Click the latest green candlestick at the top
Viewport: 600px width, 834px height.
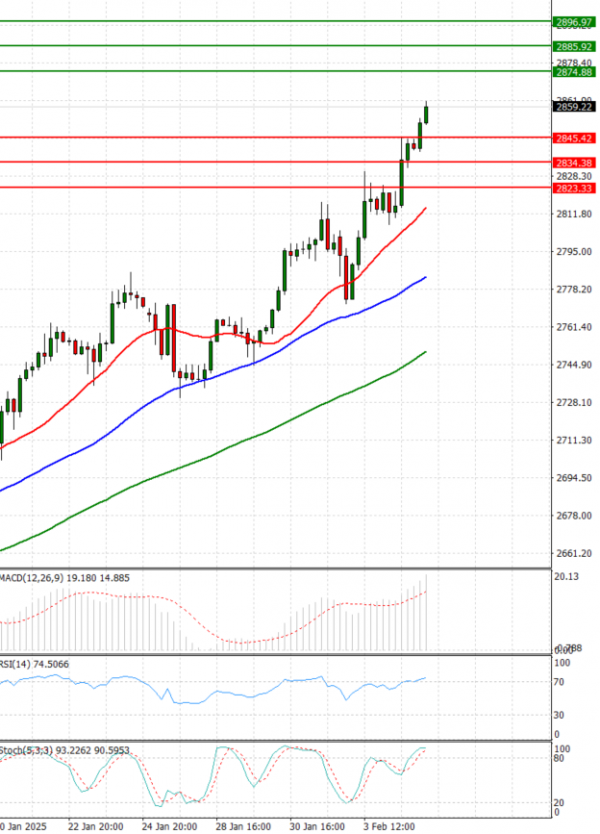pos(426,114)
